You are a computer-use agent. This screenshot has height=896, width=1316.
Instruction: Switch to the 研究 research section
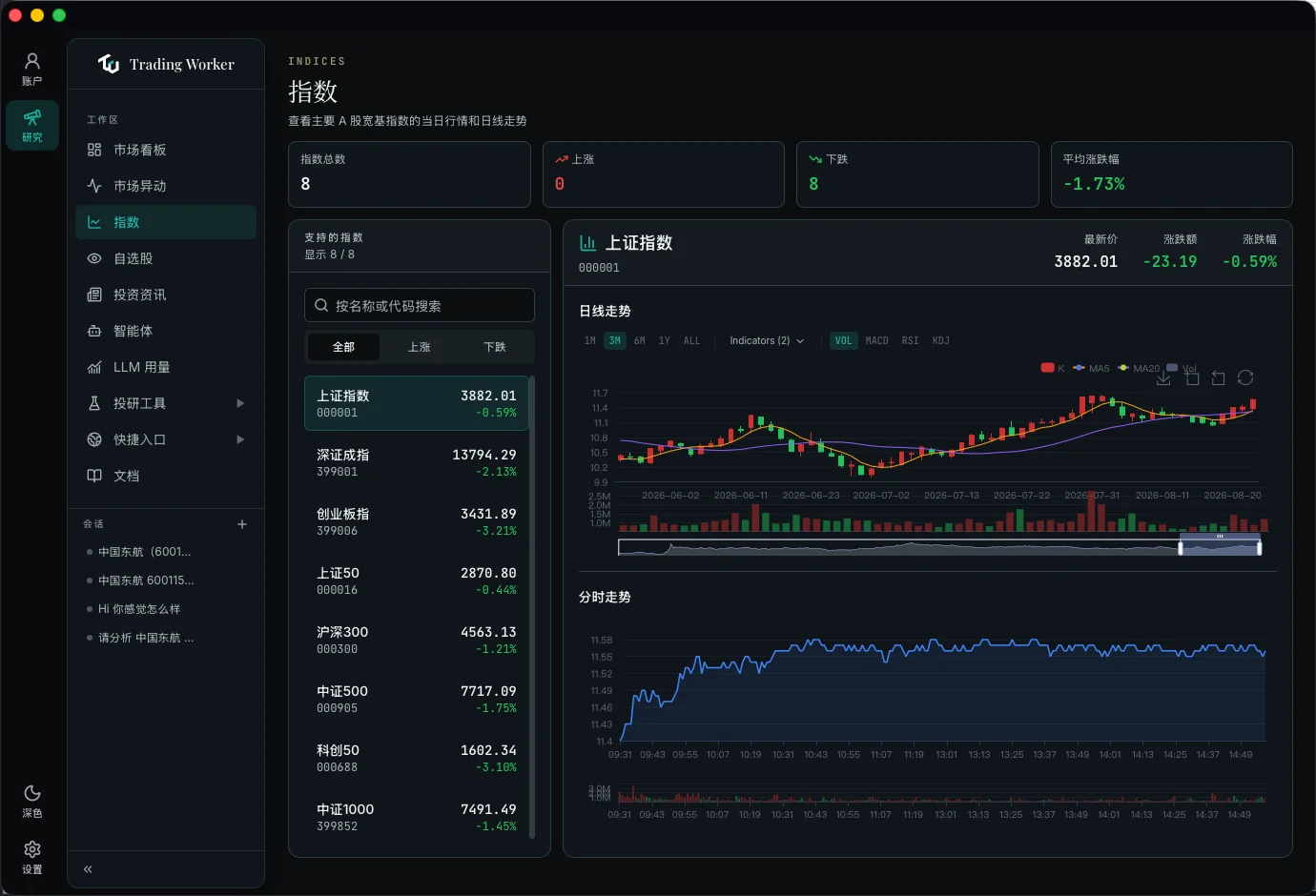32,126
